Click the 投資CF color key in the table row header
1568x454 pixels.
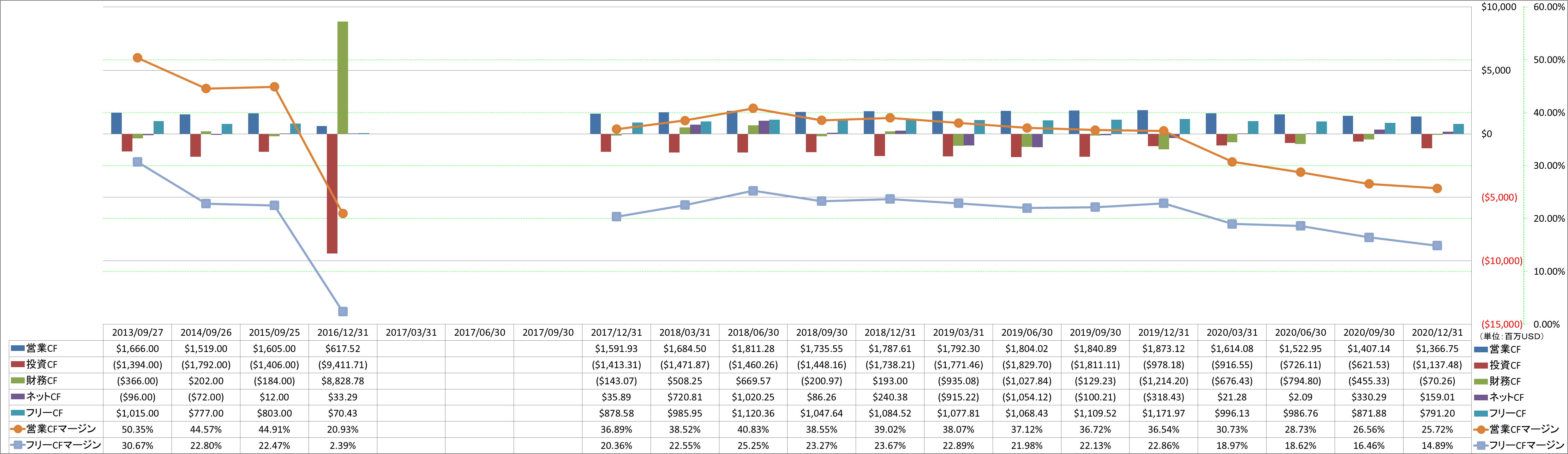pyautogui.click(x=18, y=364)
